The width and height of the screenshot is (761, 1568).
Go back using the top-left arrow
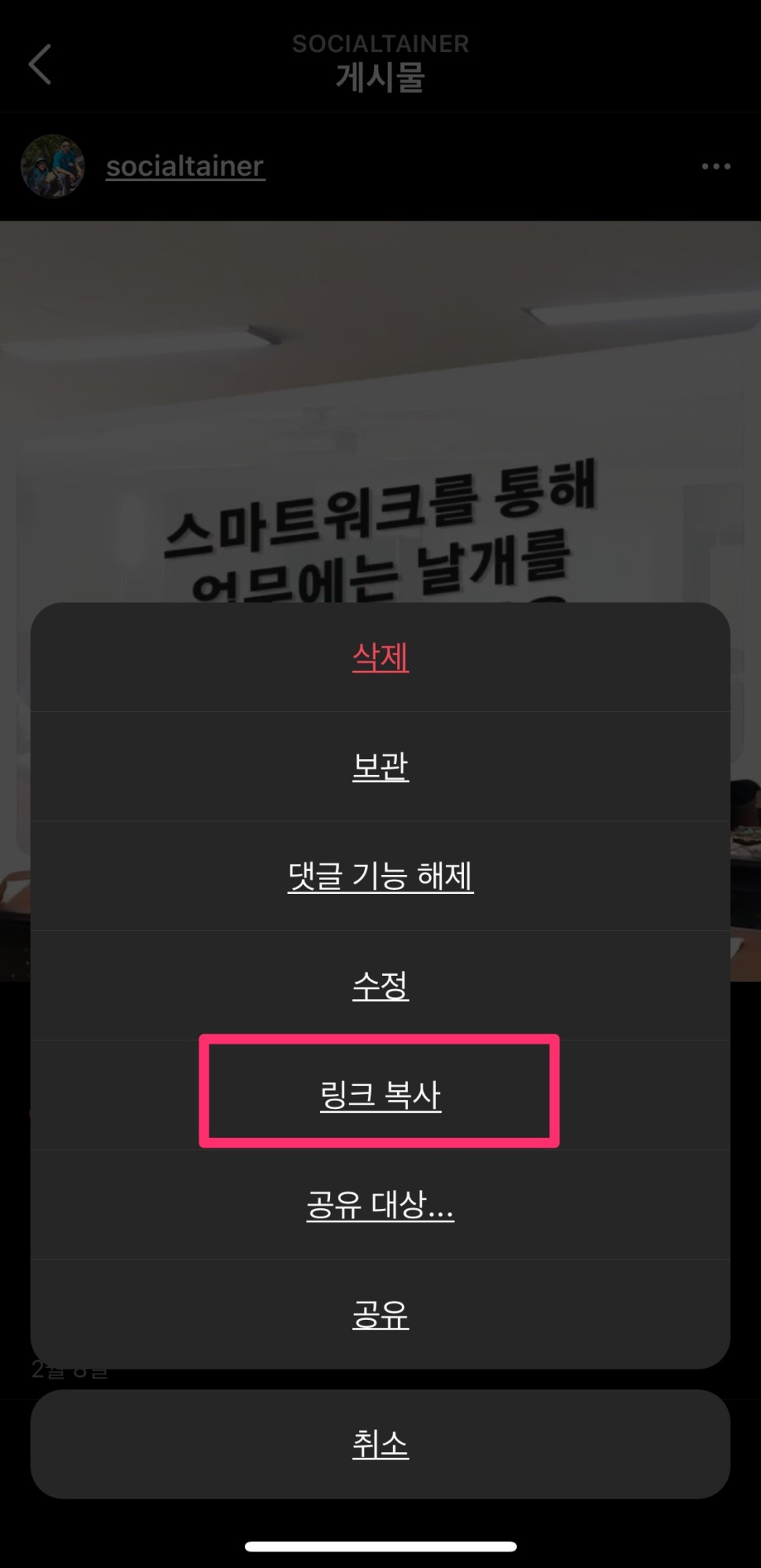click(x=40, y=64)
